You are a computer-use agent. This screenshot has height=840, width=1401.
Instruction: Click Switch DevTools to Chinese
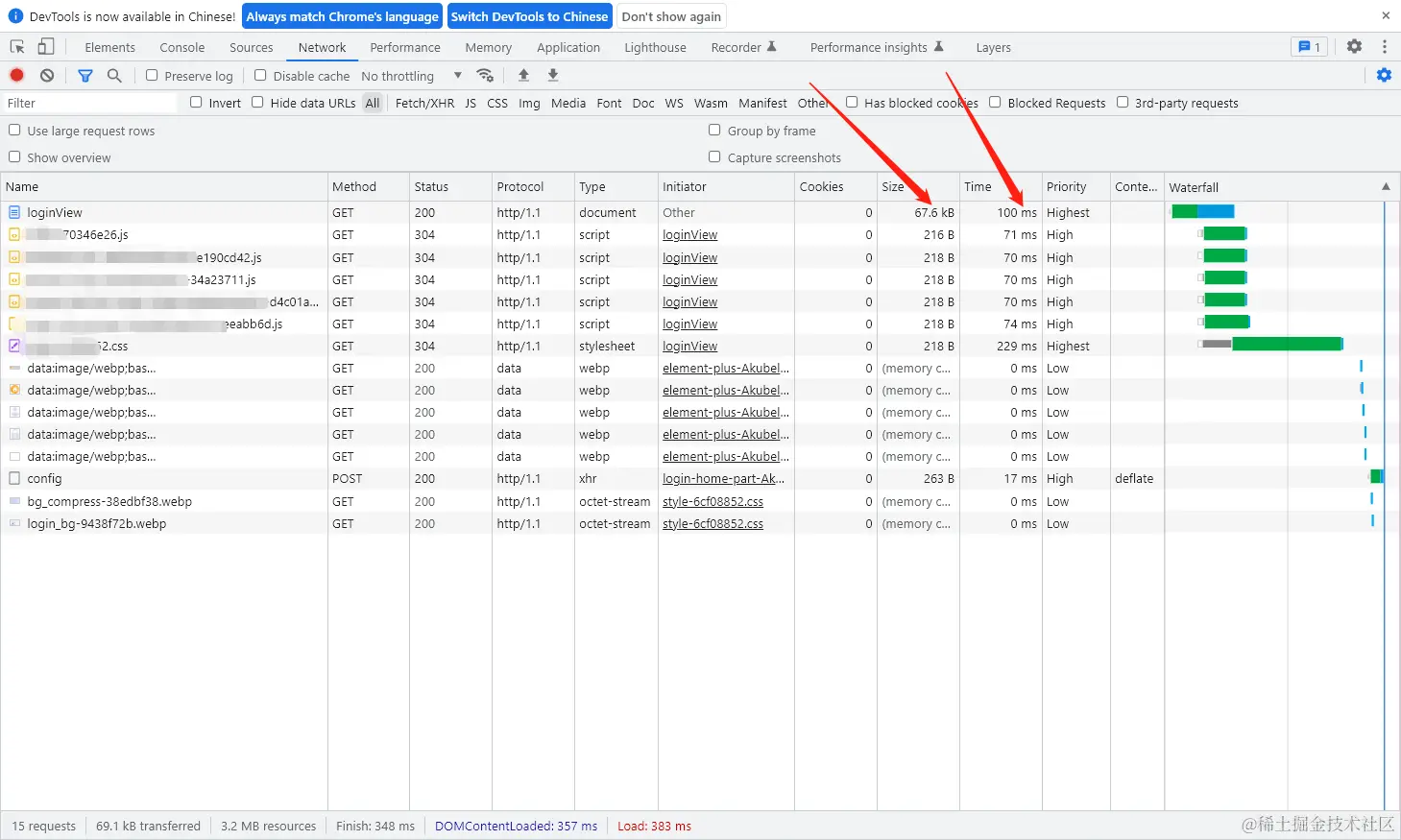coord(529,16)
